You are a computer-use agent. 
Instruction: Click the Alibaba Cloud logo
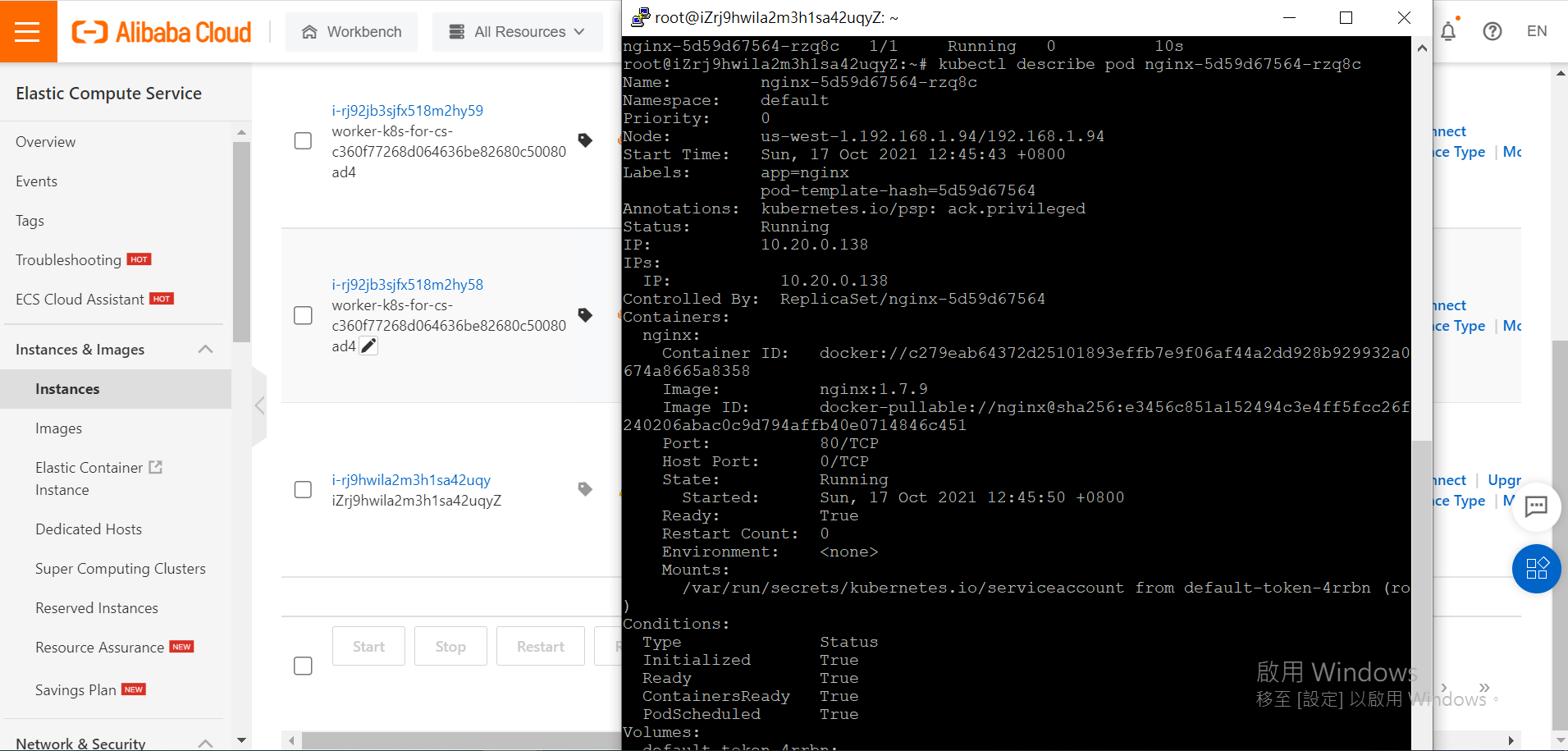click(x=161, y=31)
